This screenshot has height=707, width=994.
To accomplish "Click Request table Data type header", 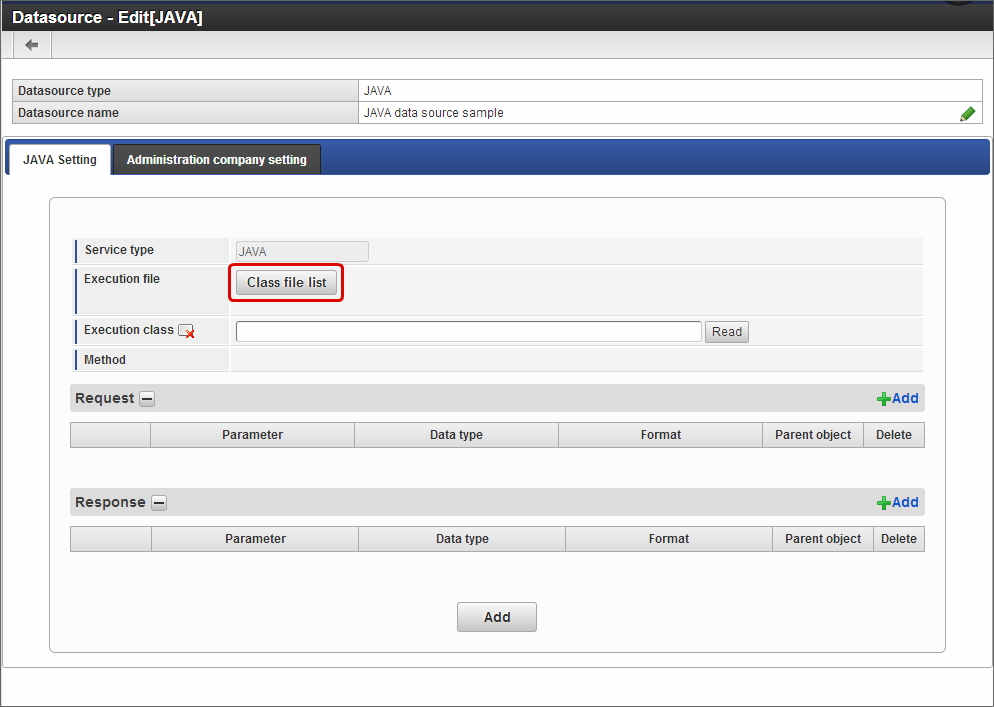I will click(456, 435).
